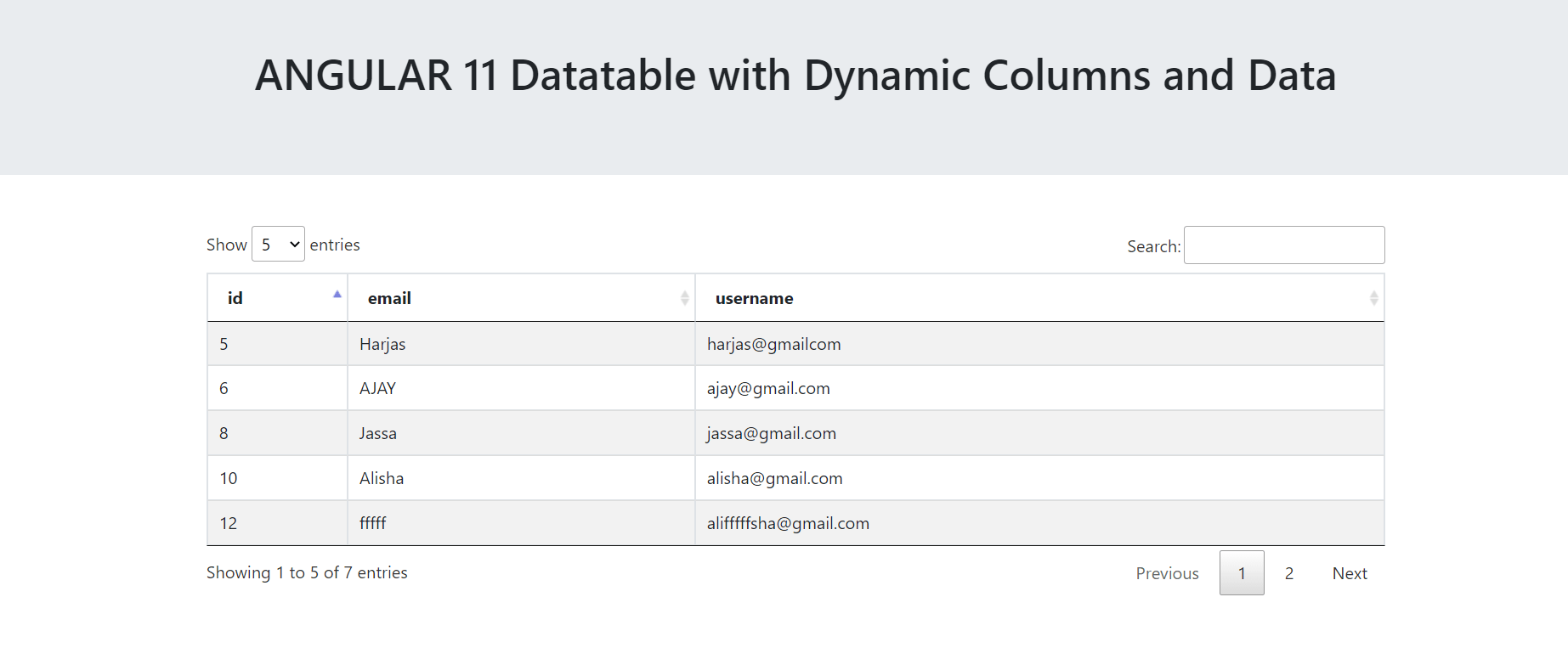Go to the Next page
This screenshot has height=659, width=1568.
click(1350, 573)
